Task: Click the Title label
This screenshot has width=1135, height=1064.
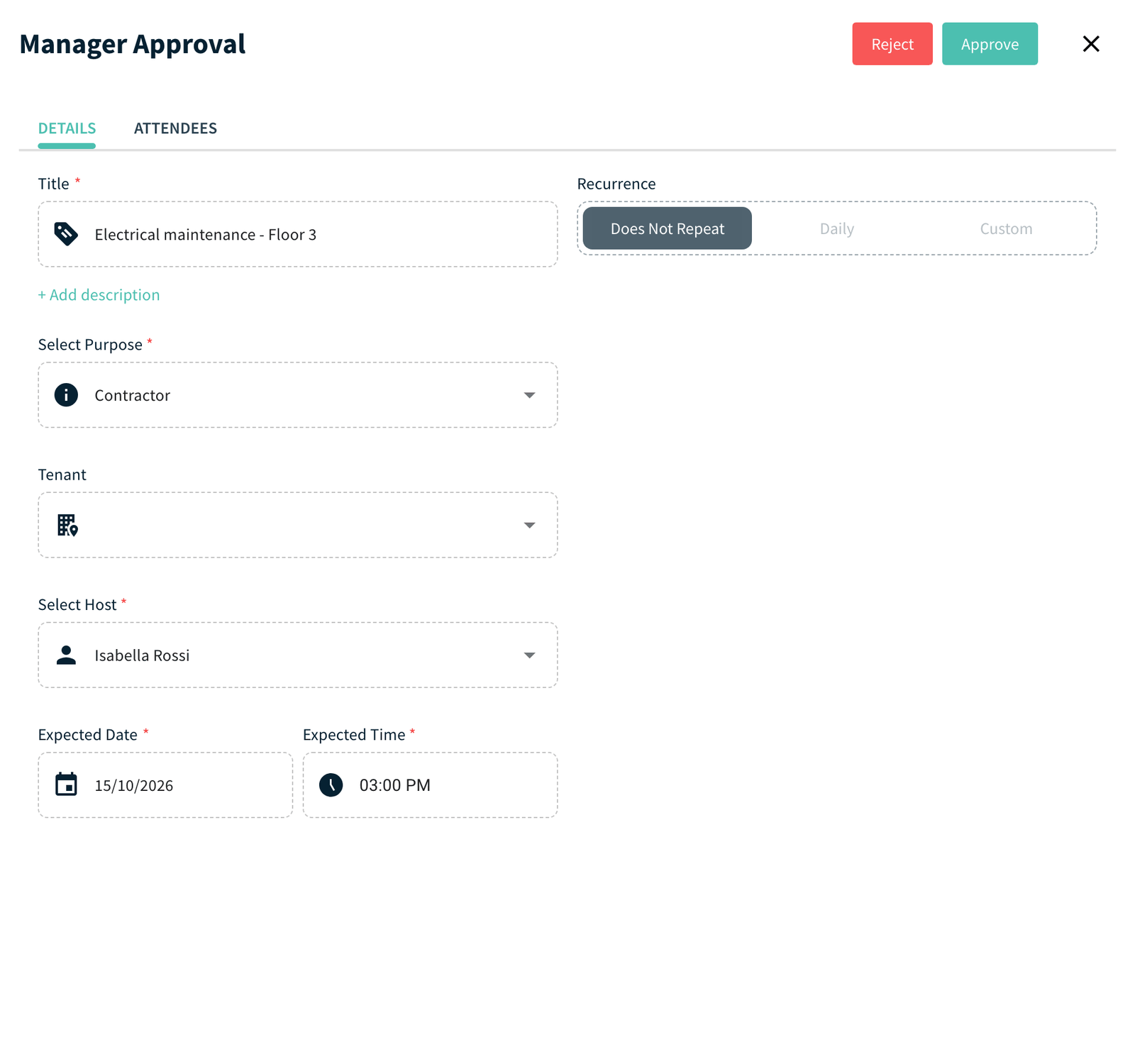Action: (53, 184)
